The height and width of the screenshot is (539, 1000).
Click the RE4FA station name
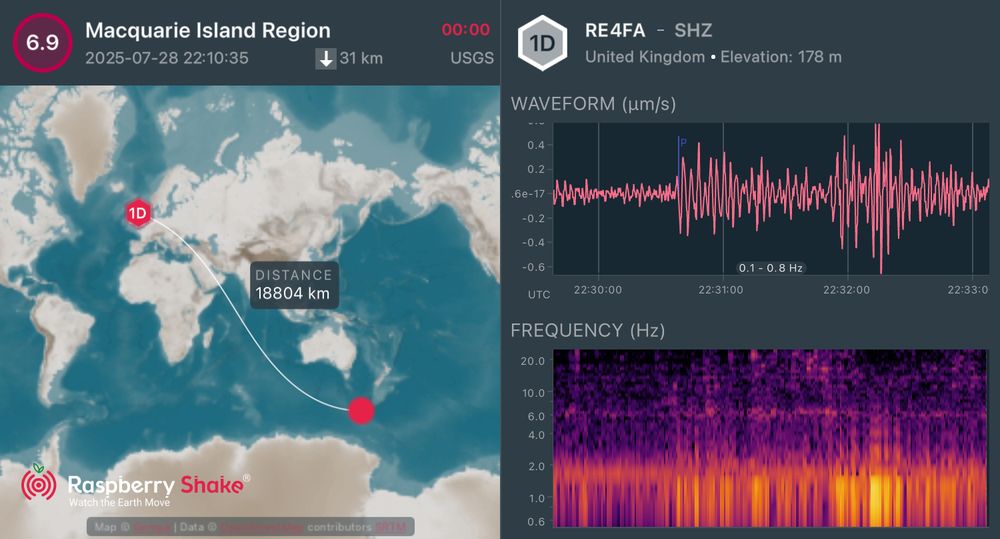point(615,30)
